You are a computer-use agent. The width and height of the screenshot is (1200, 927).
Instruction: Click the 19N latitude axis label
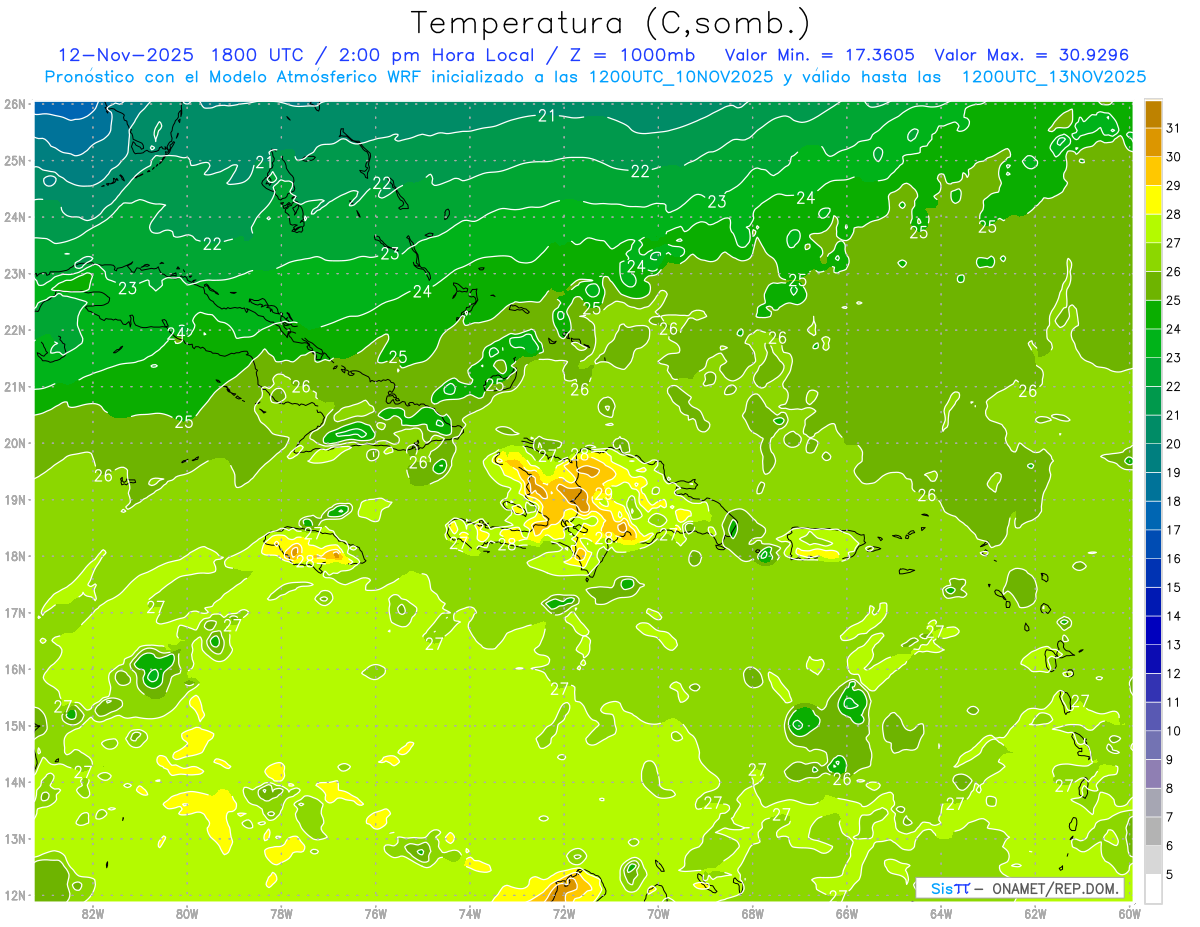(x=15, y=500)
